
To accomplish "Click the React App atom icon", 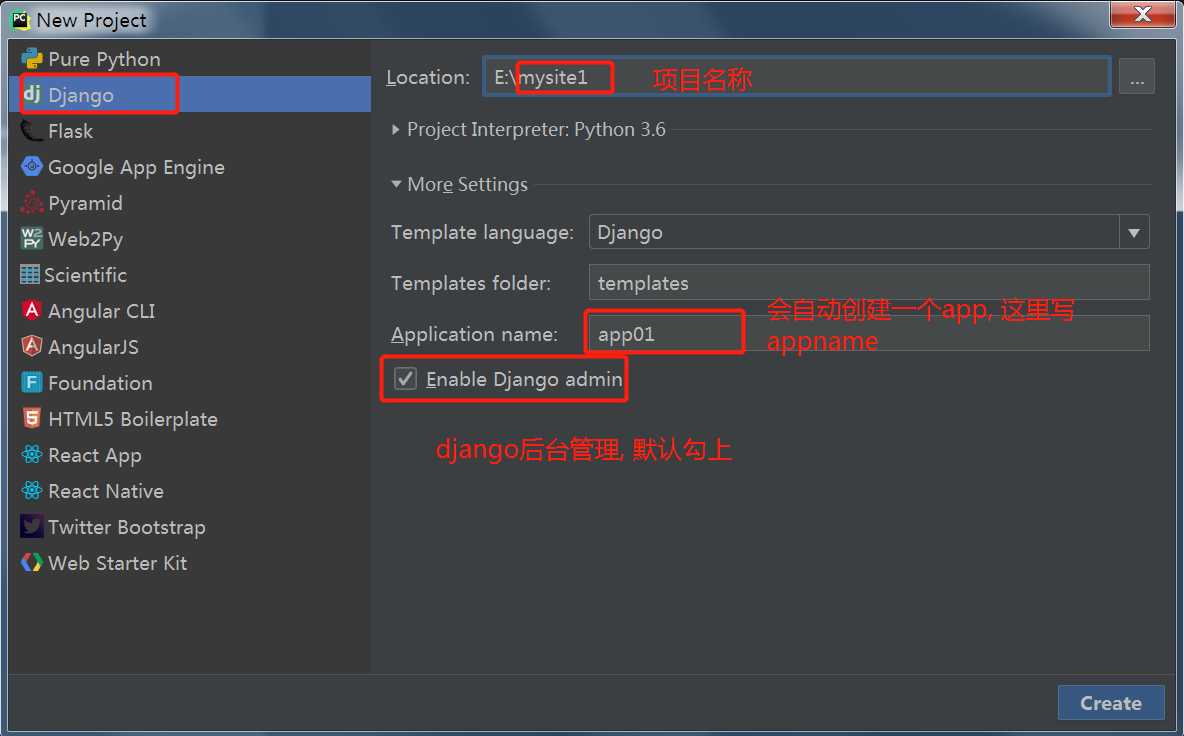I will pyautogui.click(x=32, y=454).
